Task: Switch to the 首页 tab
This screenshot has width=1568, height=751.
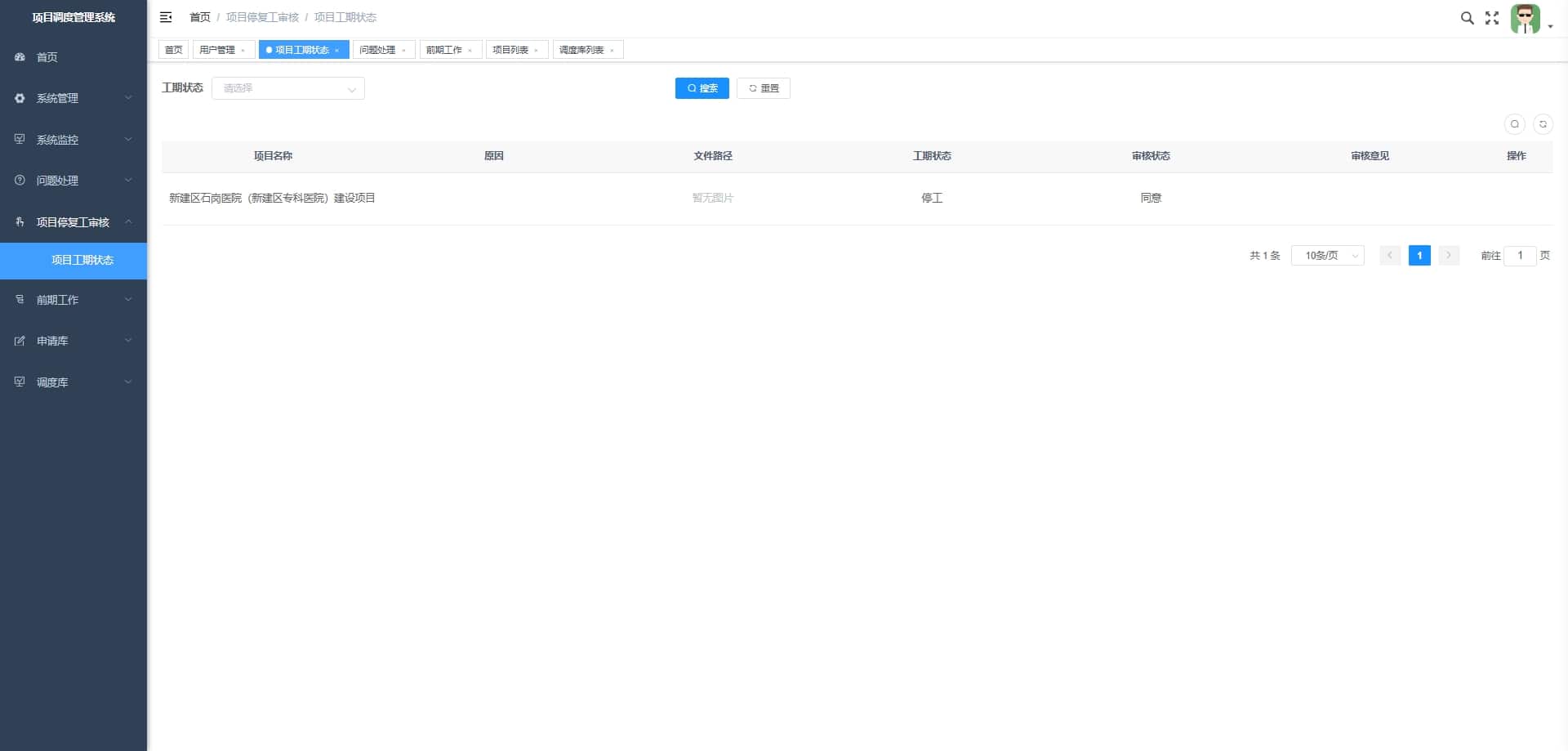Action: pos(173,50)
